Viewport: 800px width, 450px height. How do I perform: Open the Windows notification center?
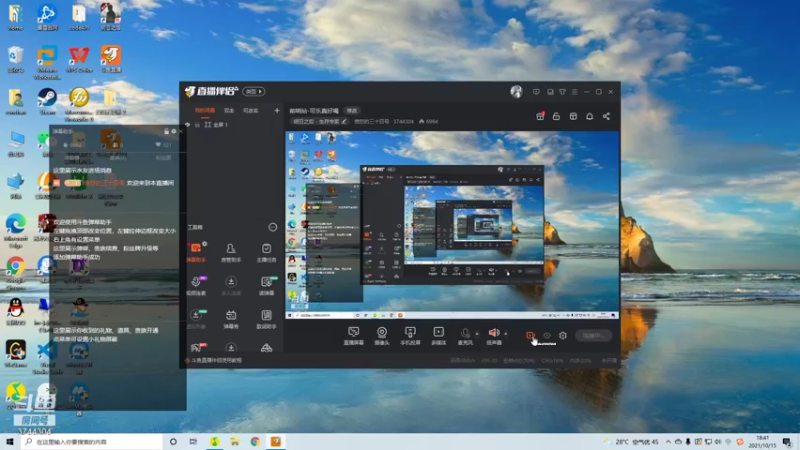point(787,441)
